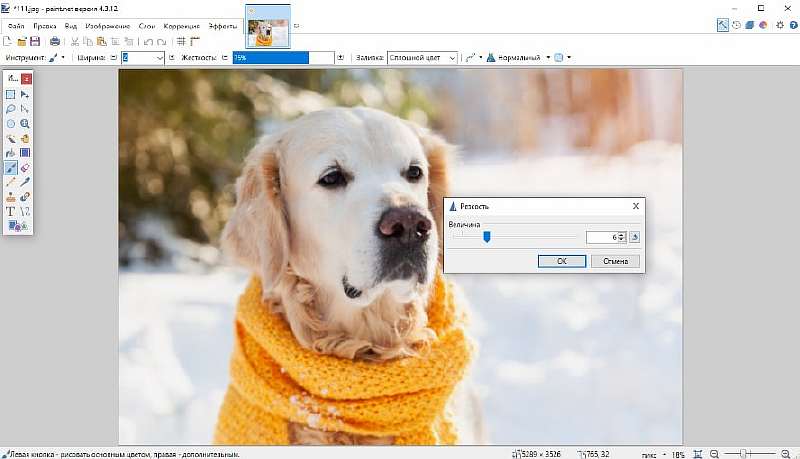Select the Magic Wand tool
800x459 pixels.
pos(11,138)
